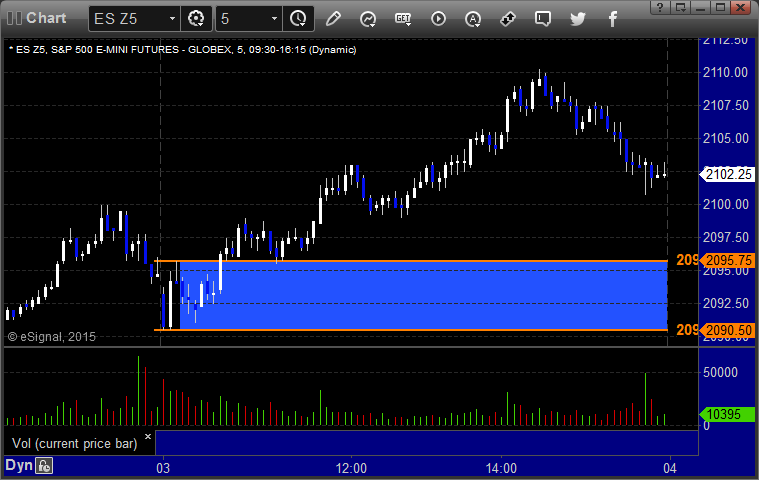Click the Dyn label at bottom left
Screen dimensions: 759x480
pos(19,465)
